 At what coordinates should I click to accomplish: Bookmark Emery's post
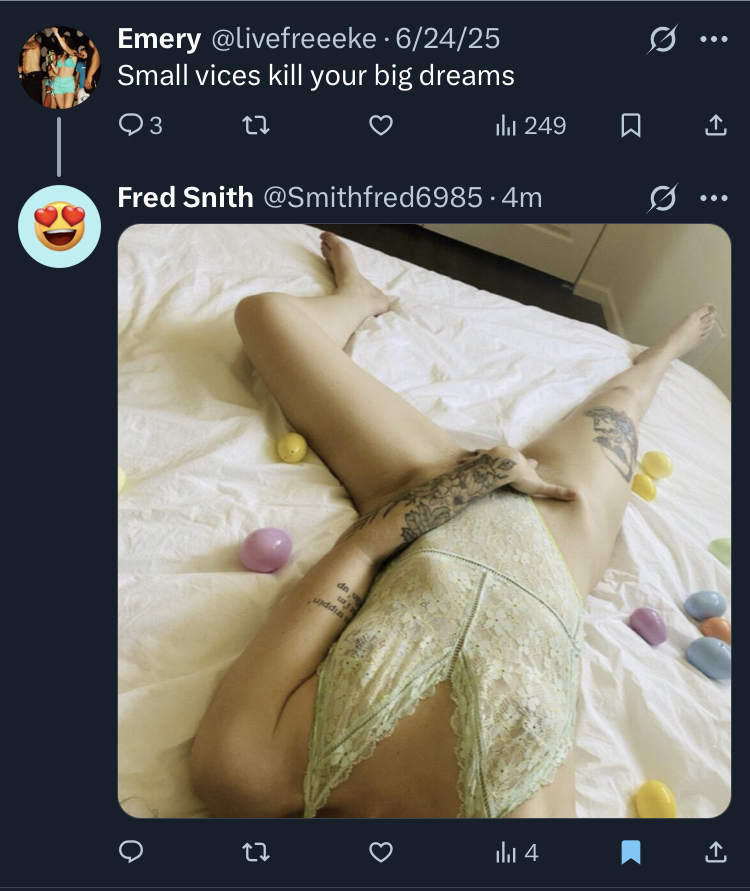(631, 125)
